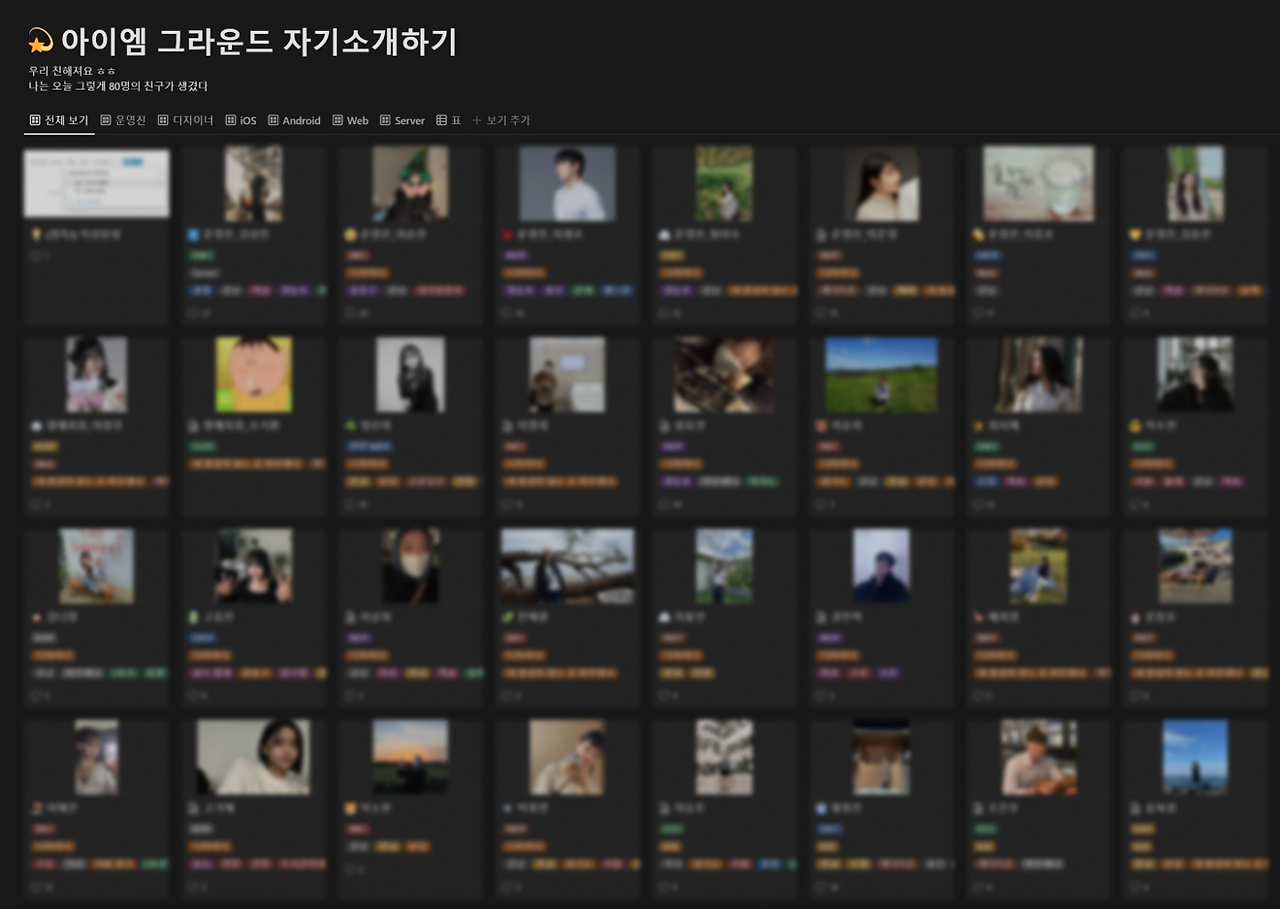Click the star emoji page icon
This screenshot has width=1280, height=909.
click(x=40, y=42)
